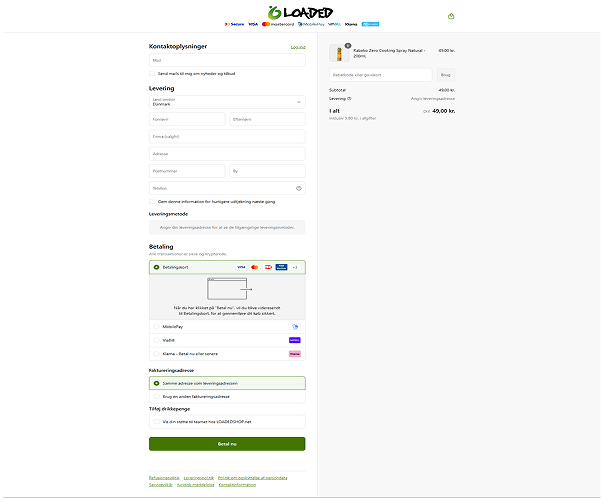Open the Refusionspolitik footer link
Screen dimensions: 604x498
click(x=163, y=478)
